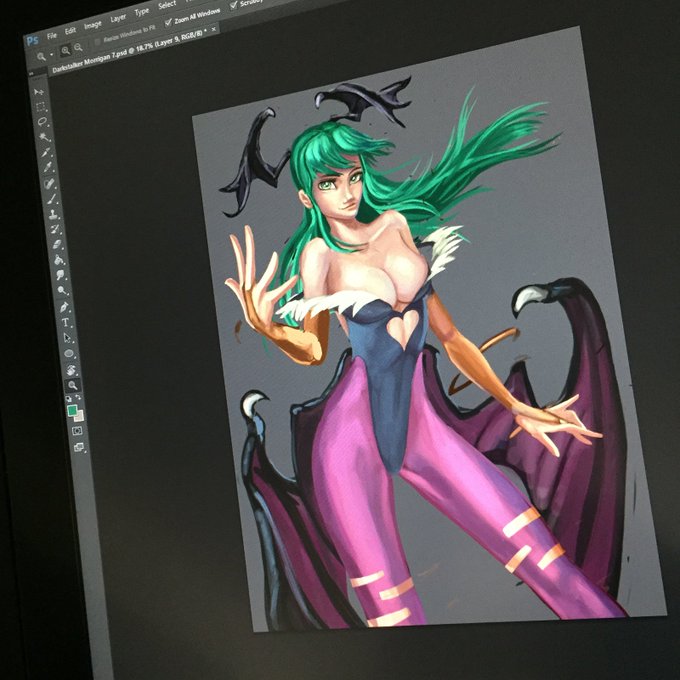This screenshot has height=680, width=680.
Task: Select the Move tool
Action: click(39, 92)
